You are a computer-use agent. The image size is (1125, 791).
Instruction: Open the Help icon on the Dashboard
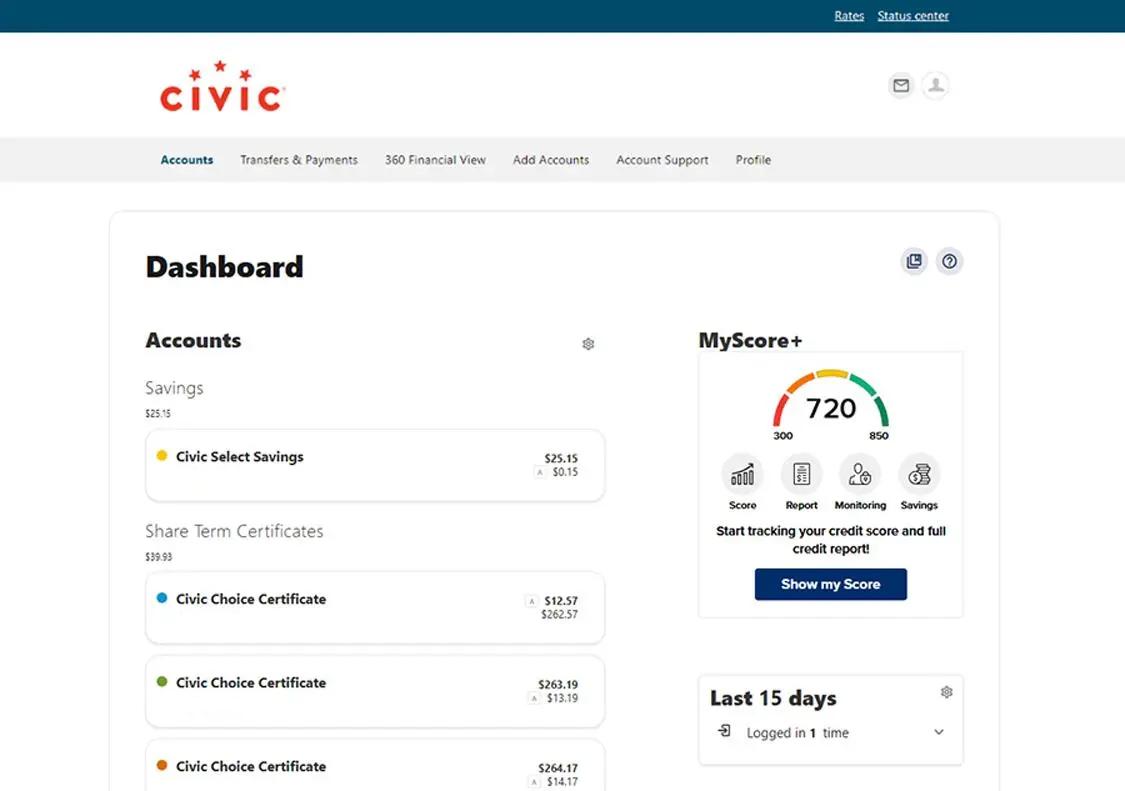pyautogui.click(x=949, y=261)
